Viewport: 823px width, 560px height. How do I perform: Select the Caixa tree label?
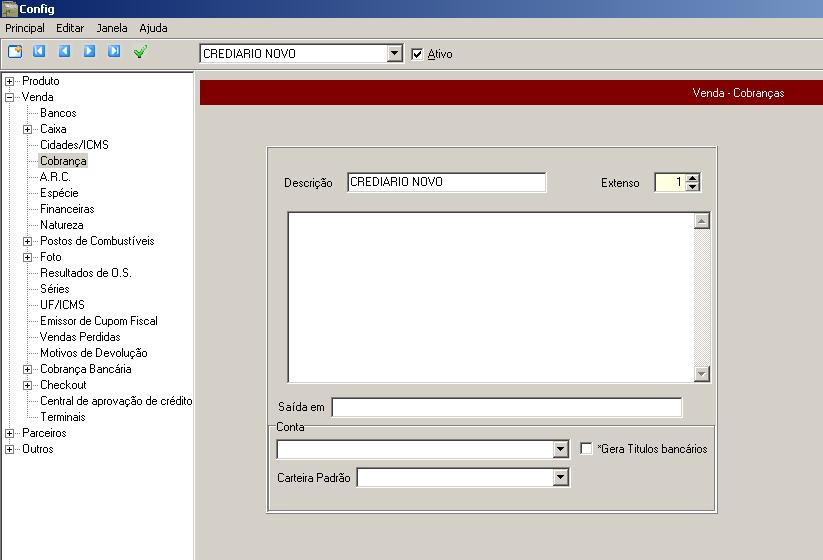[x=53, y=129]
